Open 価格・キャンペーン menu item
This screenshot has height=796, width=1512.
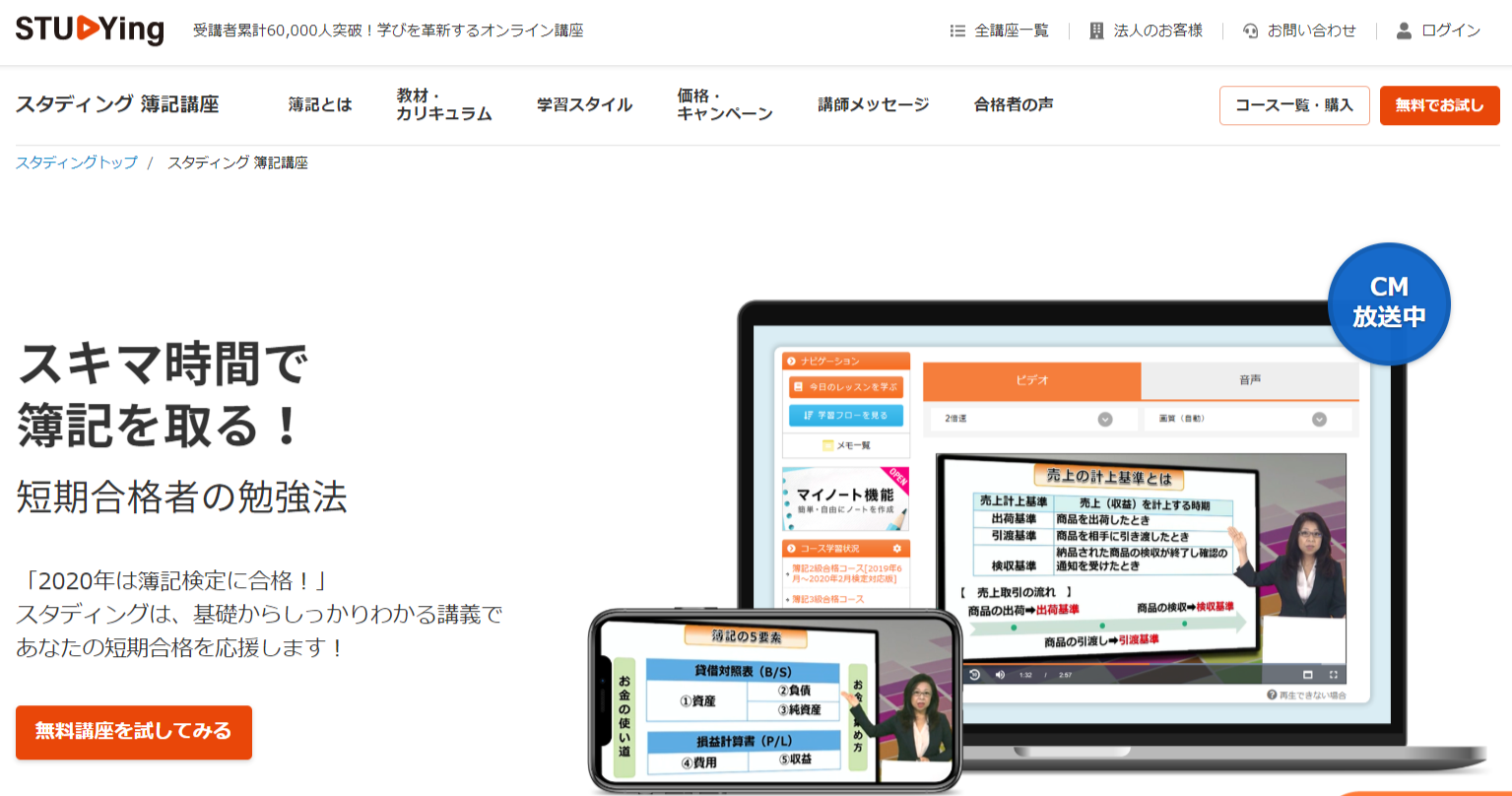click(x=725, y=104)
